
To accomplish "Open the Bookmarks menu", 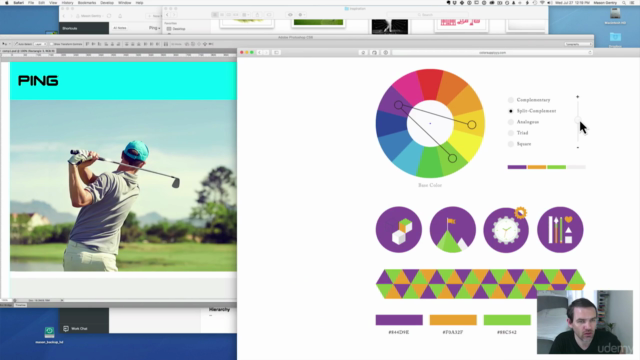I will [87, 3].
